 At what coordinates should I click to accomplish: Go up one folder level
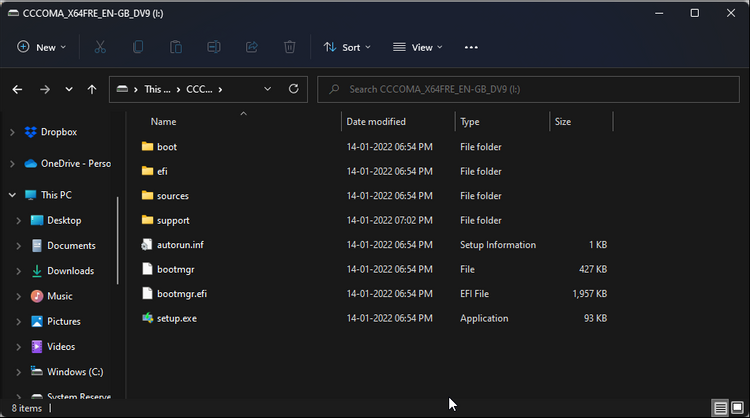click(92, 89)
